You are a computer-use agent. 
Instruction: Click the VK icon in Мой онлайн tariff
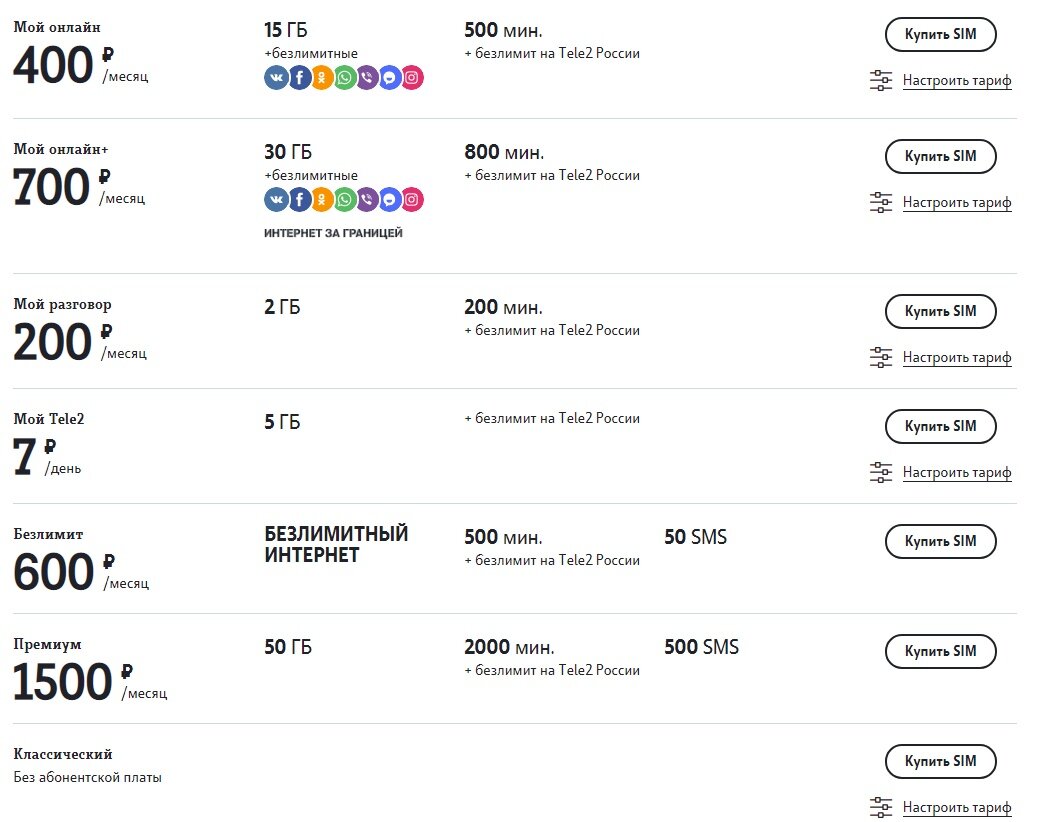click(x=276, y=78)
